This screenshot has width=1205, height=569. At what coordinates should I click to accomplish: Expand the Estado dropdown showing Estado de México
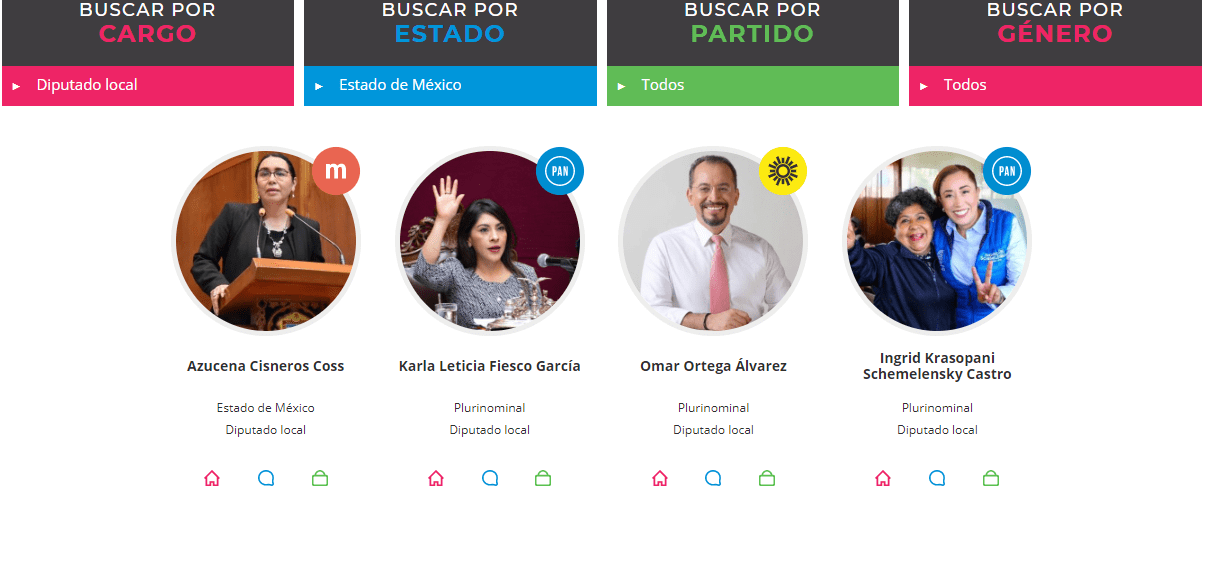pos(450,86)
